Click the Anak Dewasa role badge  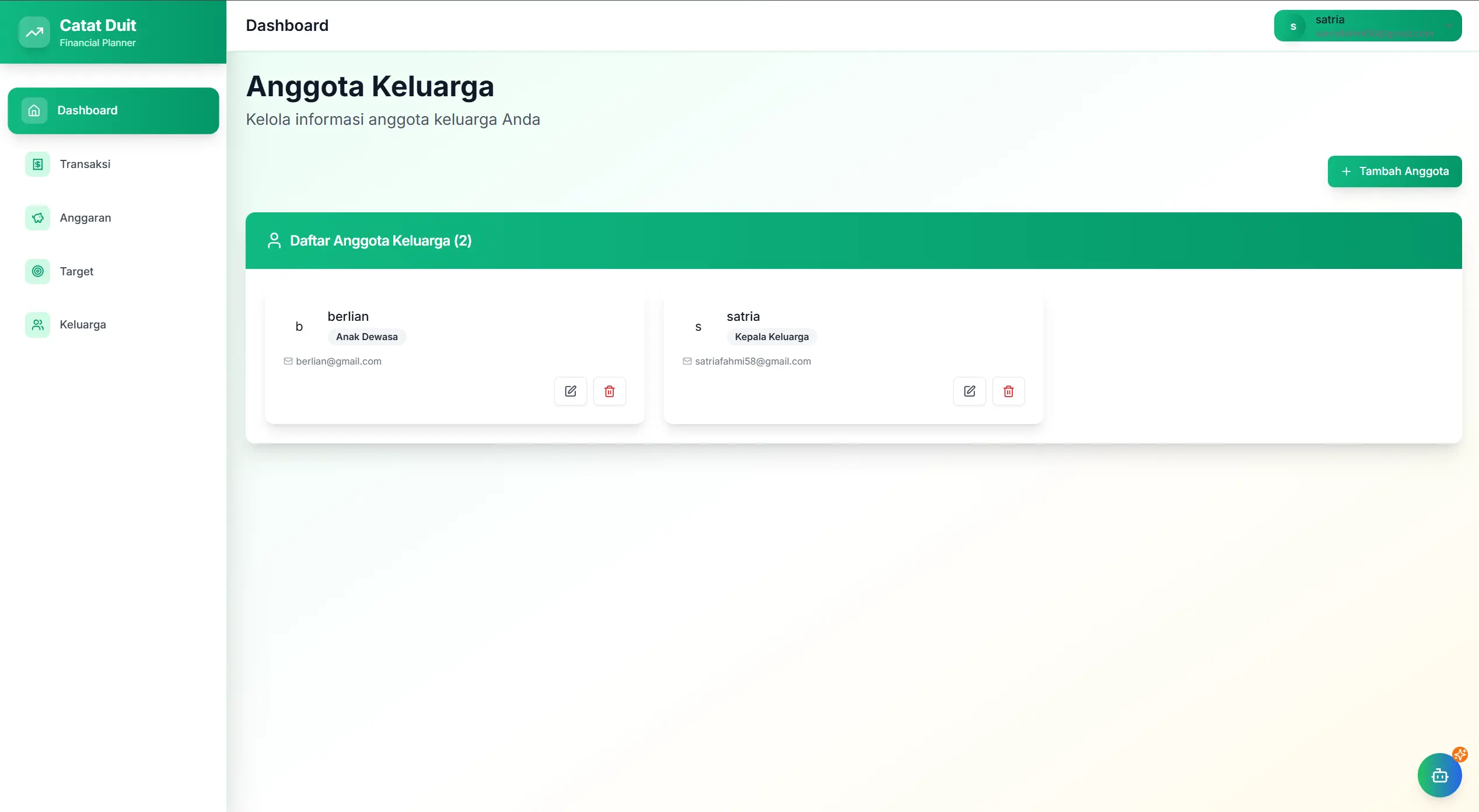click(x=366, y=337)
